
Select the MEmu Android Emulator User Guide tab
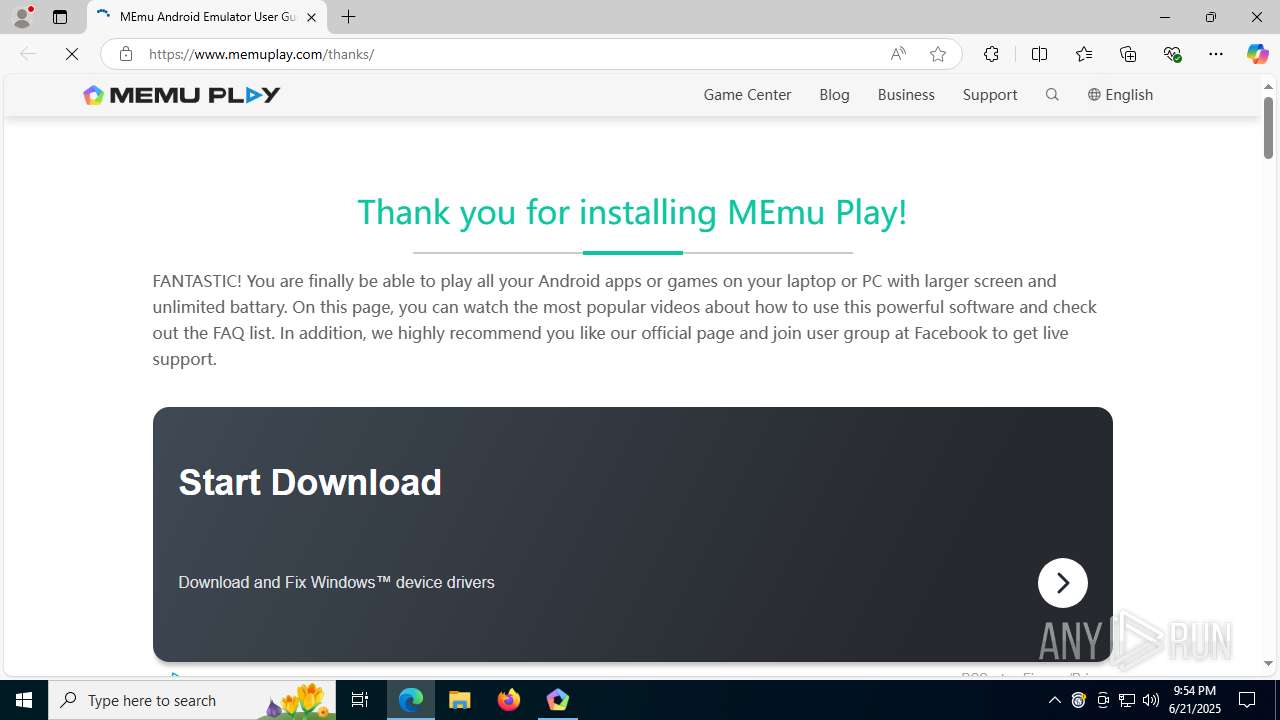click(x=207, y=17)
